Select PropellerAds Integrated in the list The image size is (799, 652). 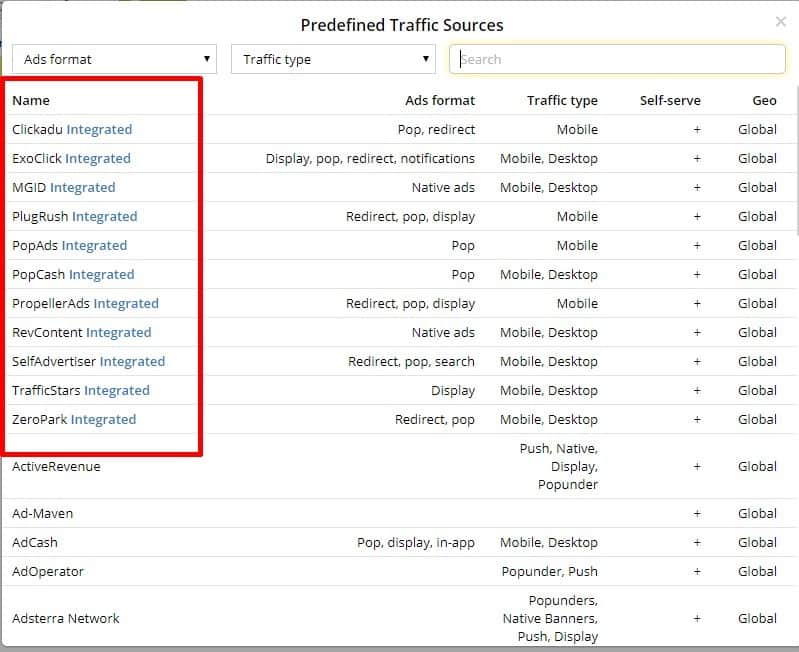pos(86,304)
